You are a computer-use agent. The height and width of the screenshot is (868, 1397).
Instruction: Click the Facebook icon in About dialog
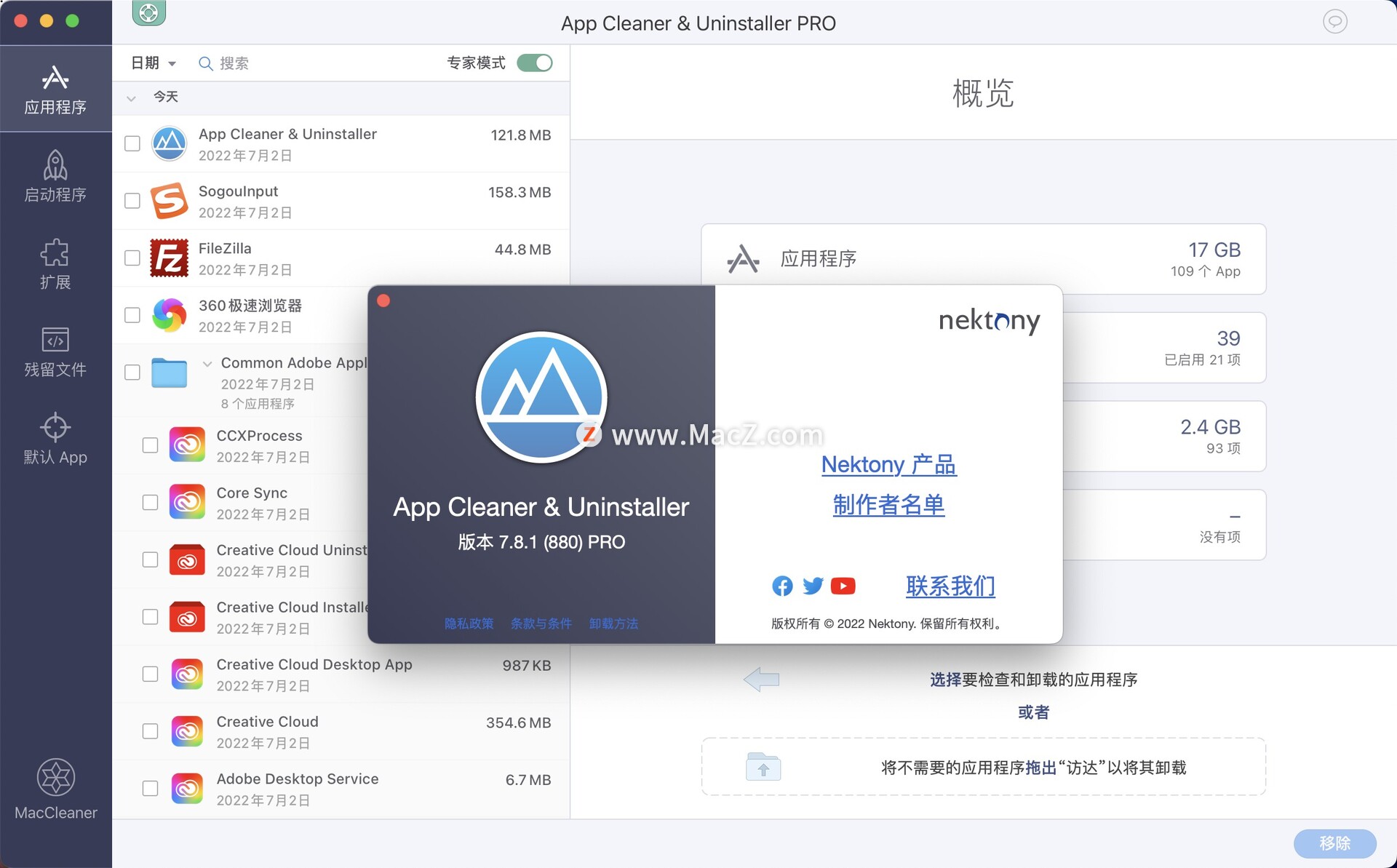(x=782, y=586)
